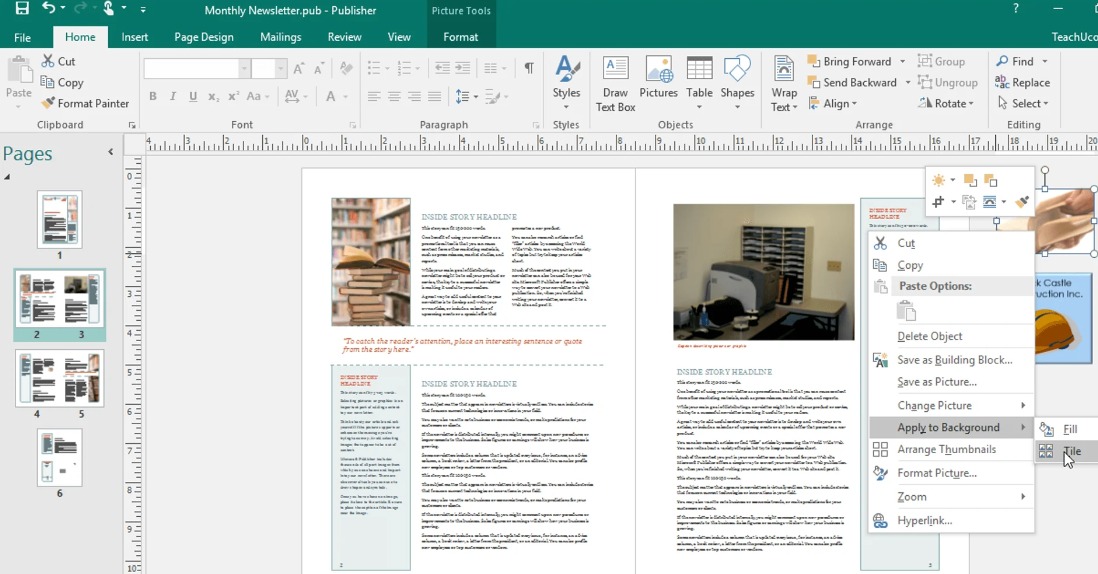The image size is (1098, 574).
Task: Select the Format Painter tool
Action: point(85,103)
